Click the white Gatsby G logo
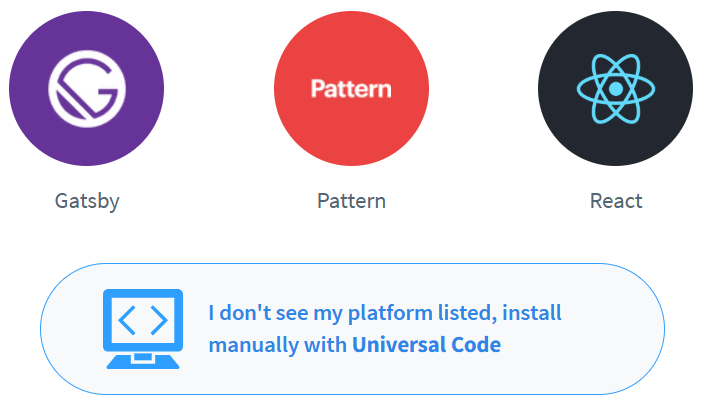Screen dimensions: 717x418 (x=87, y=89)
